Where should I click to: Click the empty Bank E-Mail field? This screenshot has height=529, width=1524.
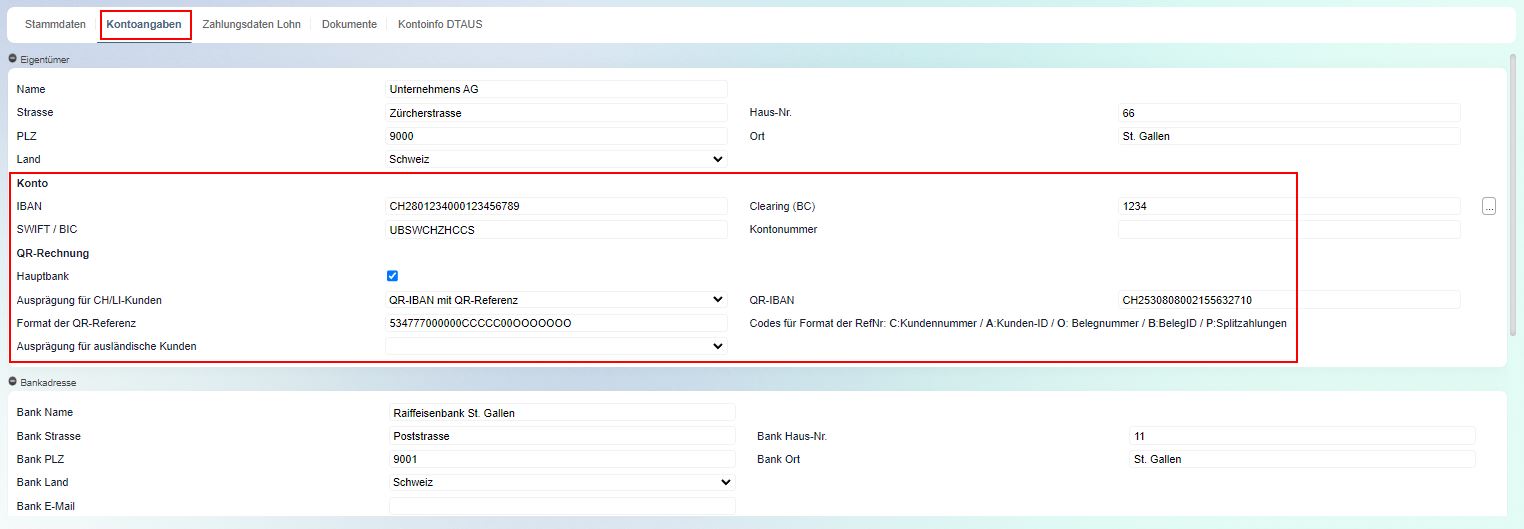click(x=562, y=506)
